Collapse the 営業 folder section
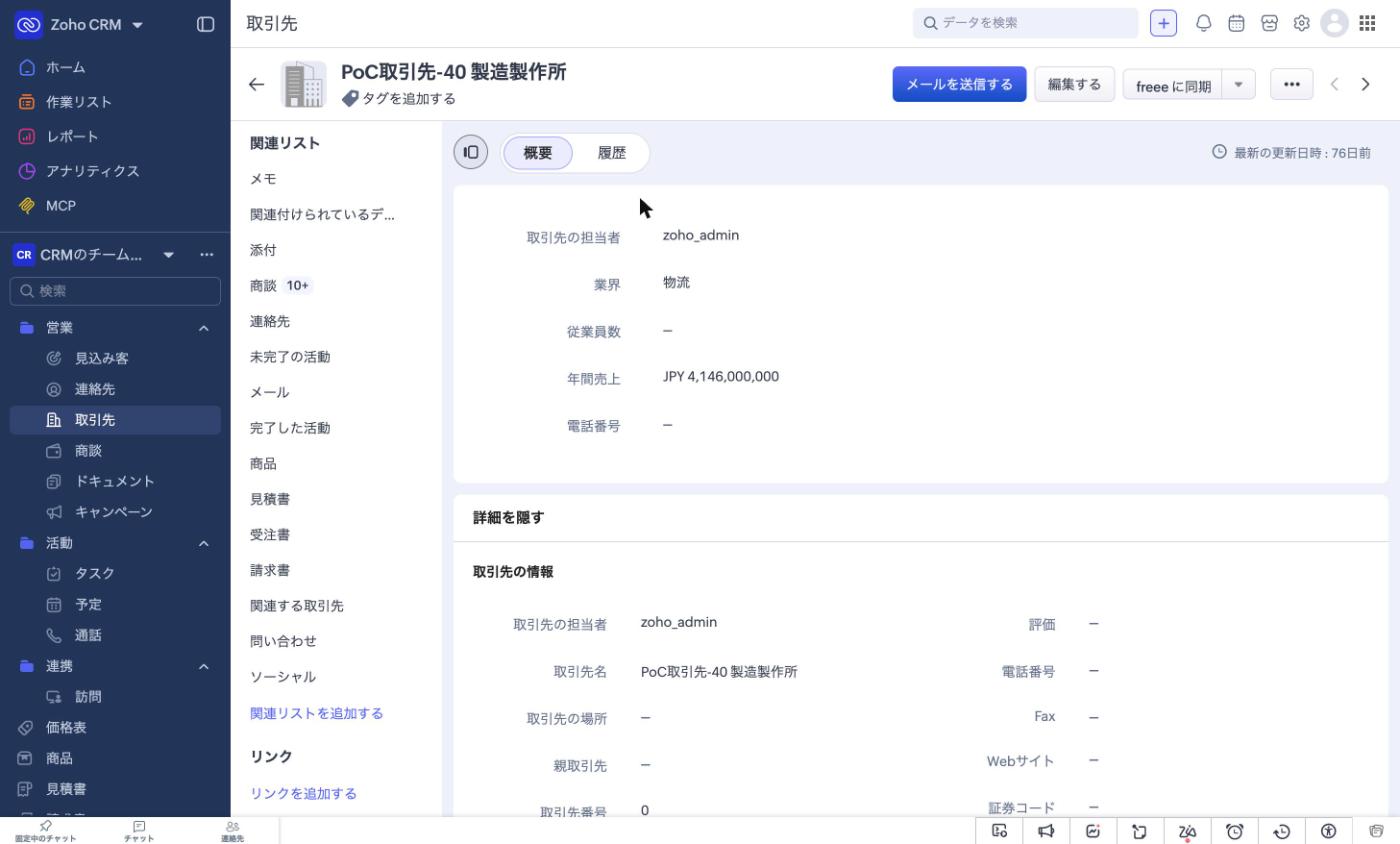Screen dimensions: 1400x844 point(203,328)
